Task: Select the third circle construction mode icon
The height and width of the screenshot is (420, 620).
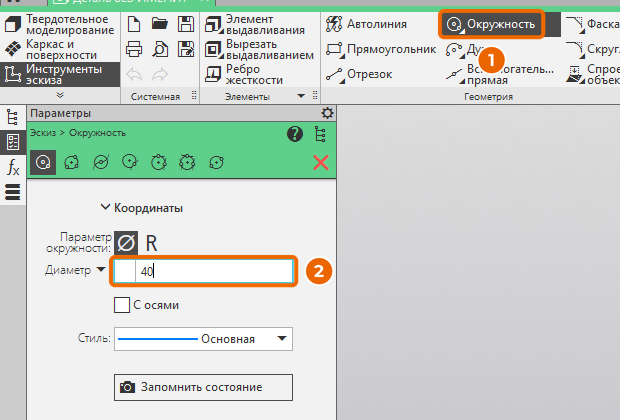Action: tap(101, 162)
